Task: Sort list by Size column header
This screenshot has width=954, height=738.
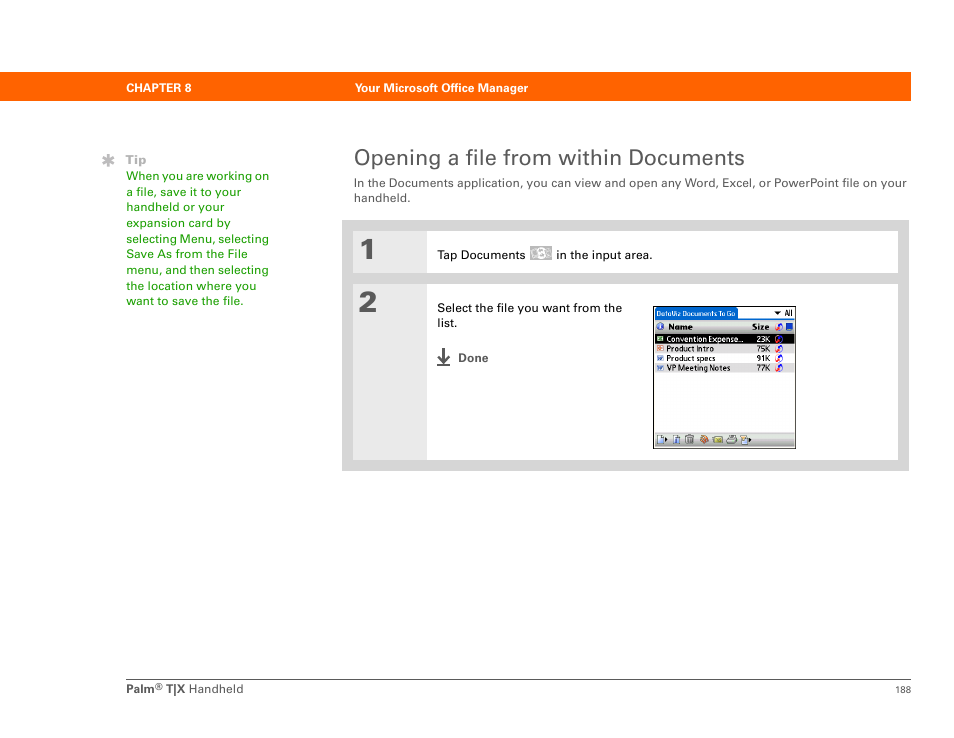Action: pyautogui.click(x=761, y=327)
